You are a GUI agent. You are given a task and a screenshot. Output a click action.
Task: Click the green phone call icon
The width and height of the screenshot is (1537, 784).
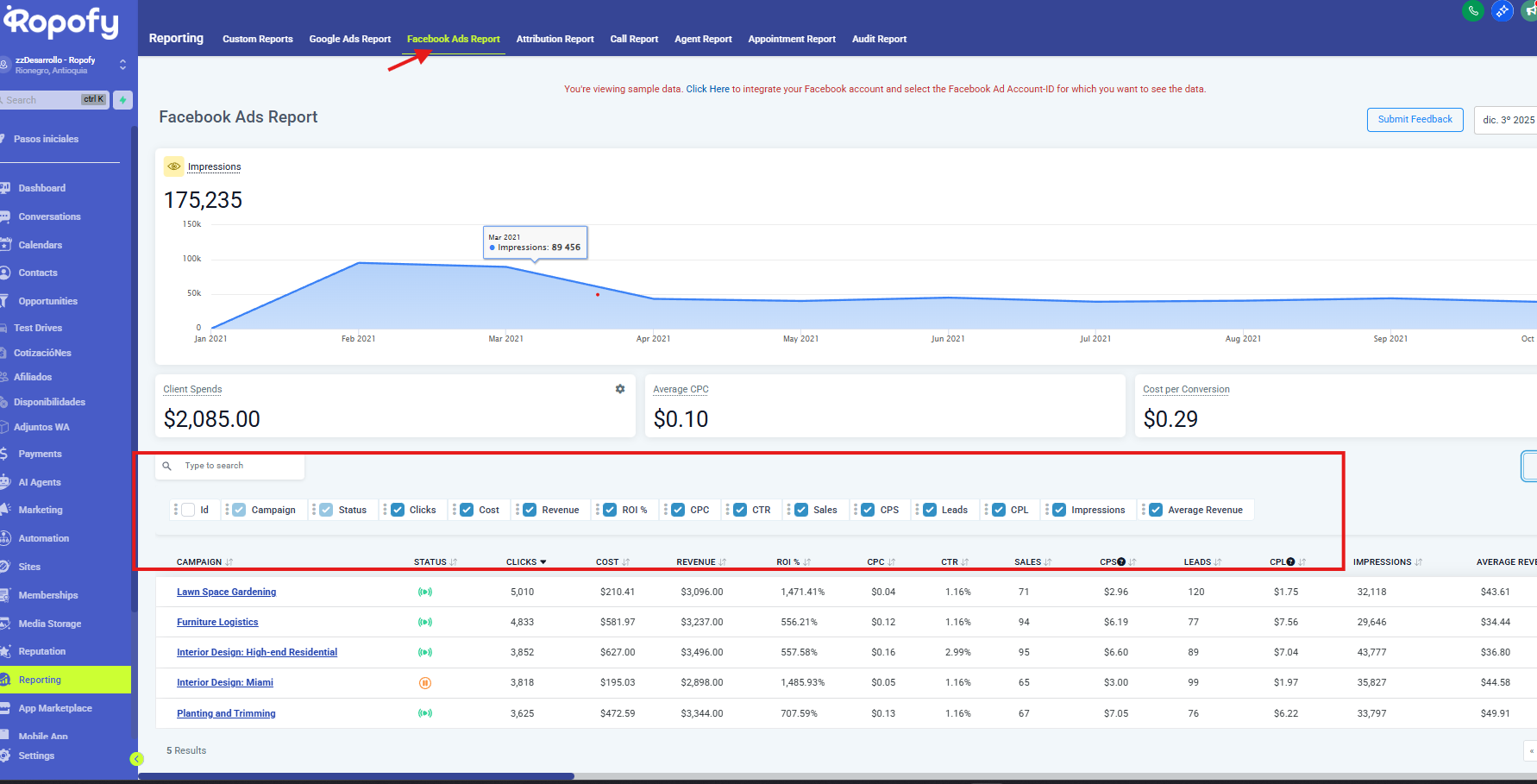[1473, 10]
